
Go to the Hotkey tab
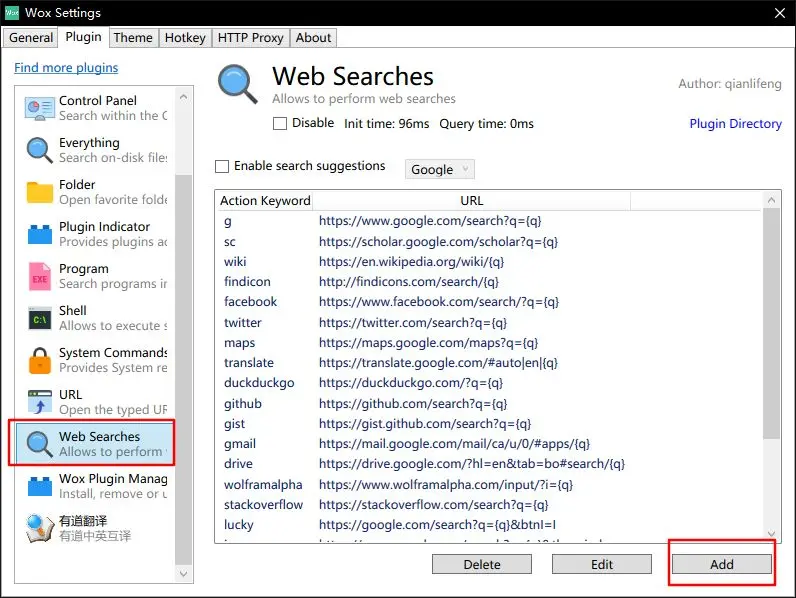tap(185, 38)
